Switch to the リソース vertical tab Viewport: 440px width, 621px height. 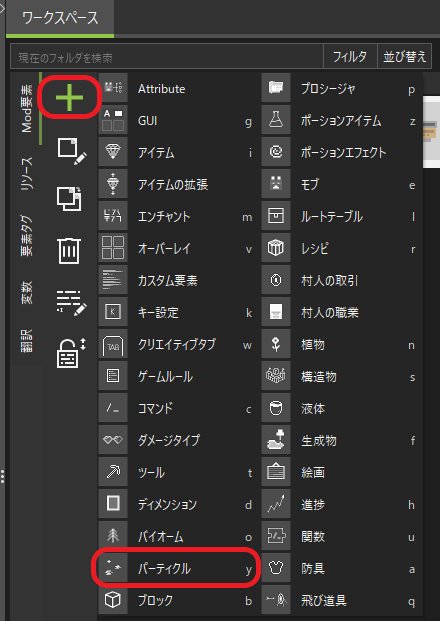(27, 173)
